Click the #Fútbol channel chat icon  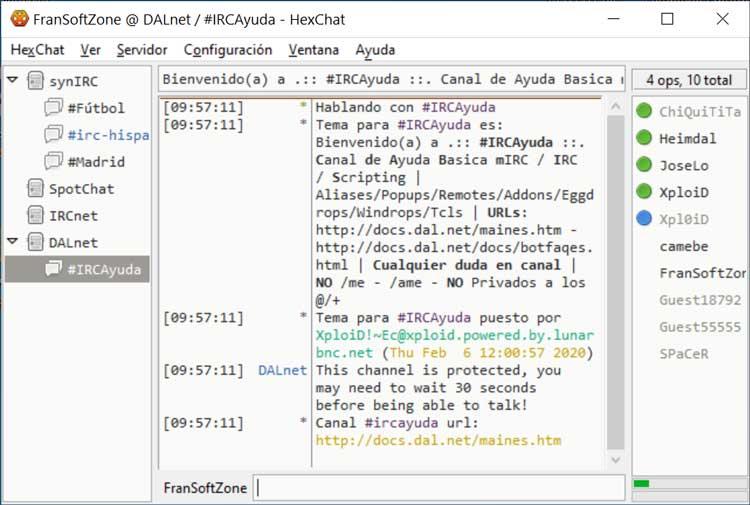point(54,107)
